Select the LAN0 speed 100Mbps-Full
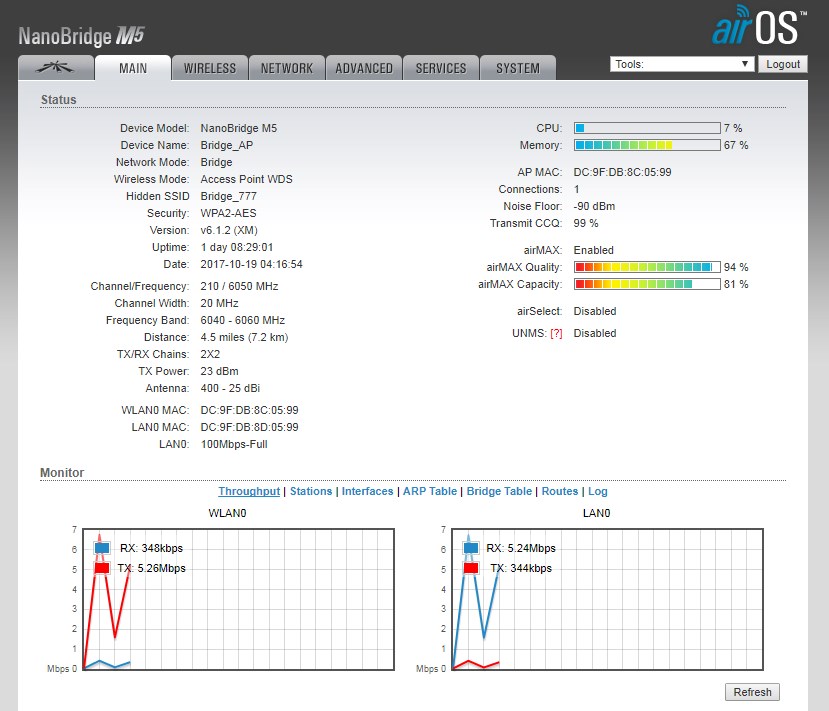The width and height of the screenshot is (829, 711). [x=234, y=444]
